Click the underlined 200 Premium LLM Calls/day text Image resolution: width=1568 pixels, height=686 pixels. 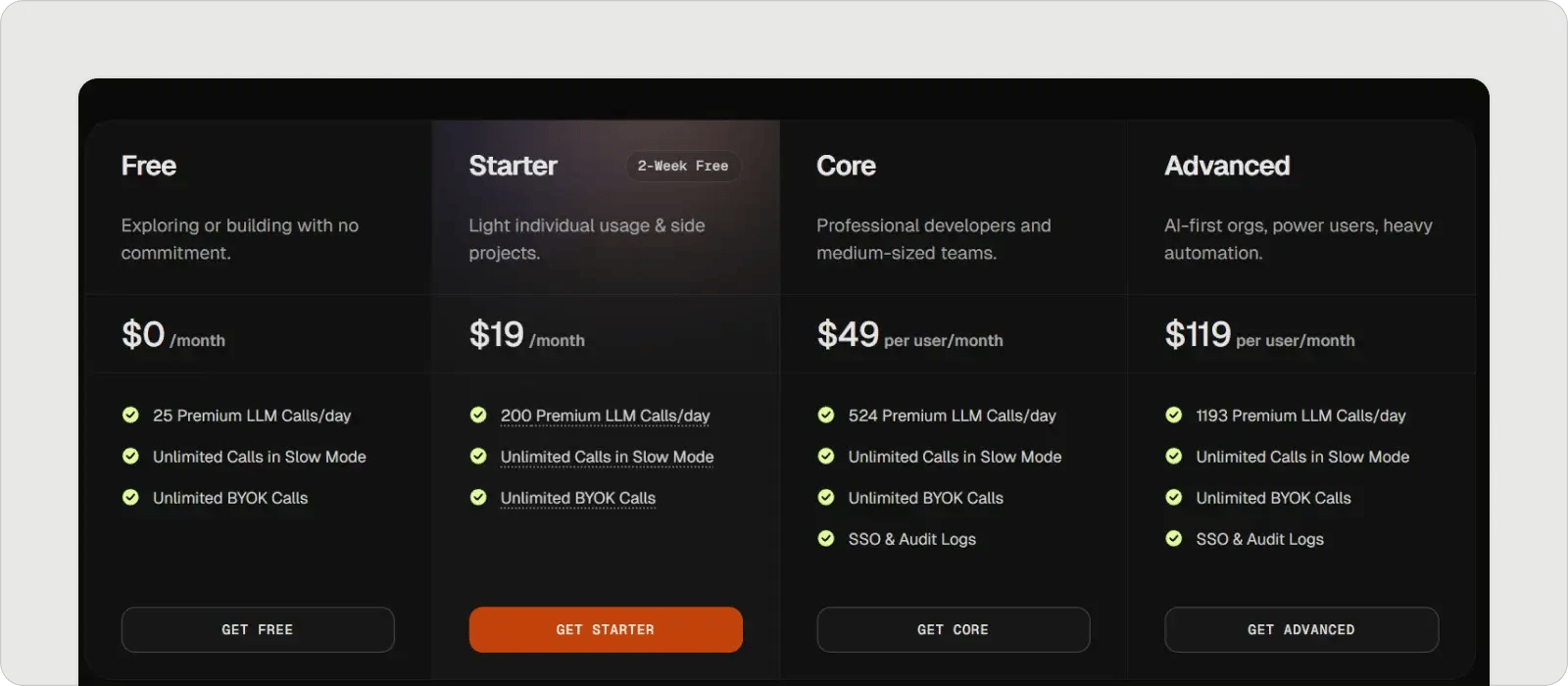pos(605,416)
